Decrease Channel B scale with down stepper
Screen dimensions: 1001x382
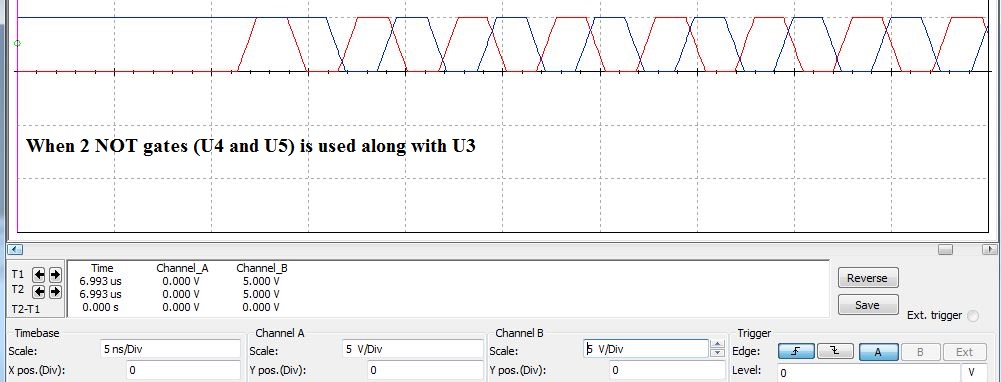coord(718,353)
